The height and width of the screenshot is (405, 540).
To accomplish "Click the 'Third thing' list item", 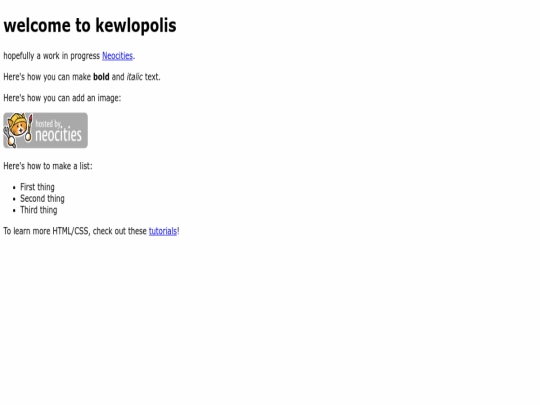I will pos(39,210).
